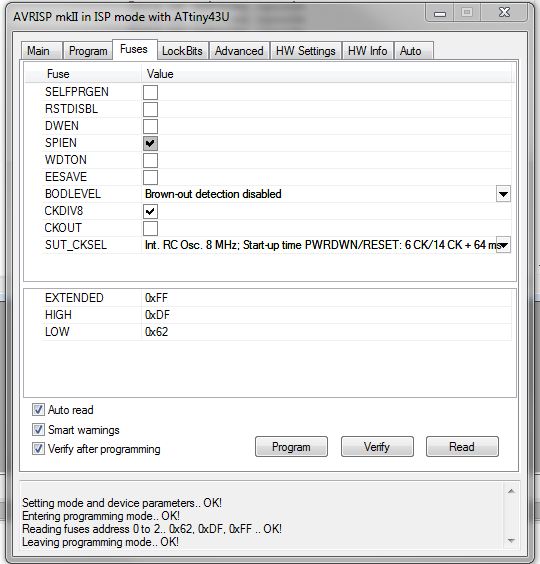This screenshot has width=540, height=564.
Task: Edit the EXTENDED fuse value 0xFF
Action: 156,298
